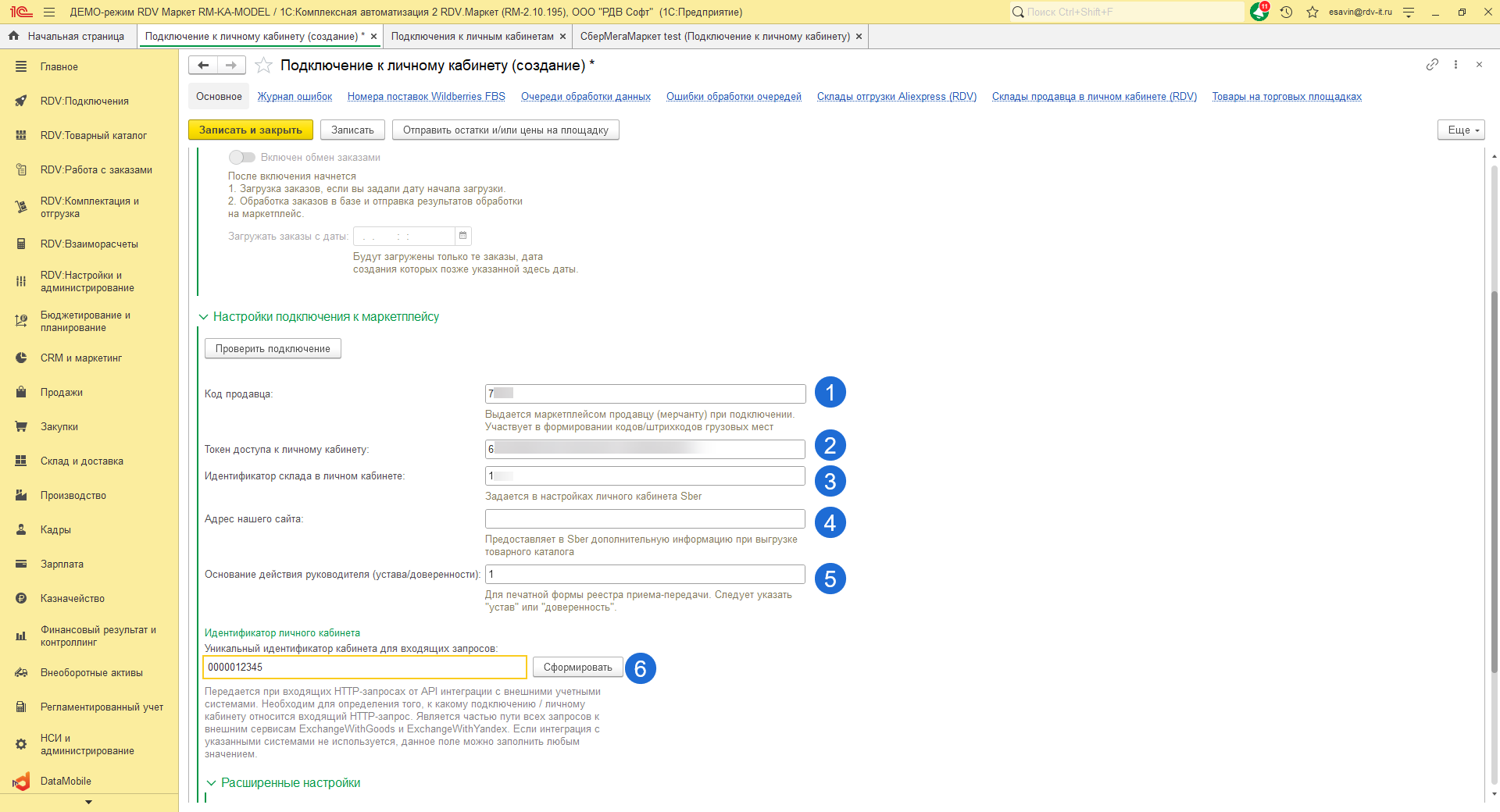Viewport: 1500px width, 812px height.
Task: Expand more sidebar sections arrow at bottom
Action: tap(88, 803)
